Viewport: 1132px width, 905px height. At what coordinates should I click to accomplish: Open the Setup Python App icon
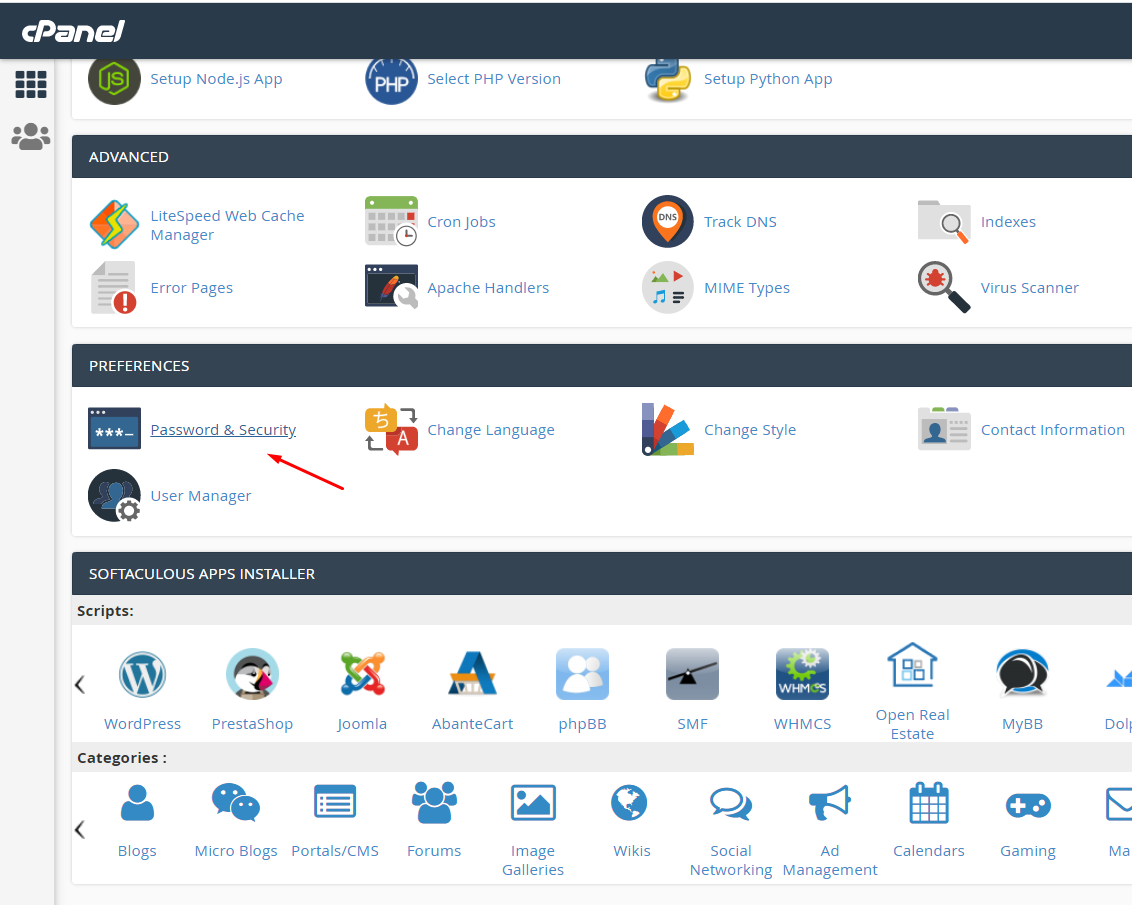(667, 79)
